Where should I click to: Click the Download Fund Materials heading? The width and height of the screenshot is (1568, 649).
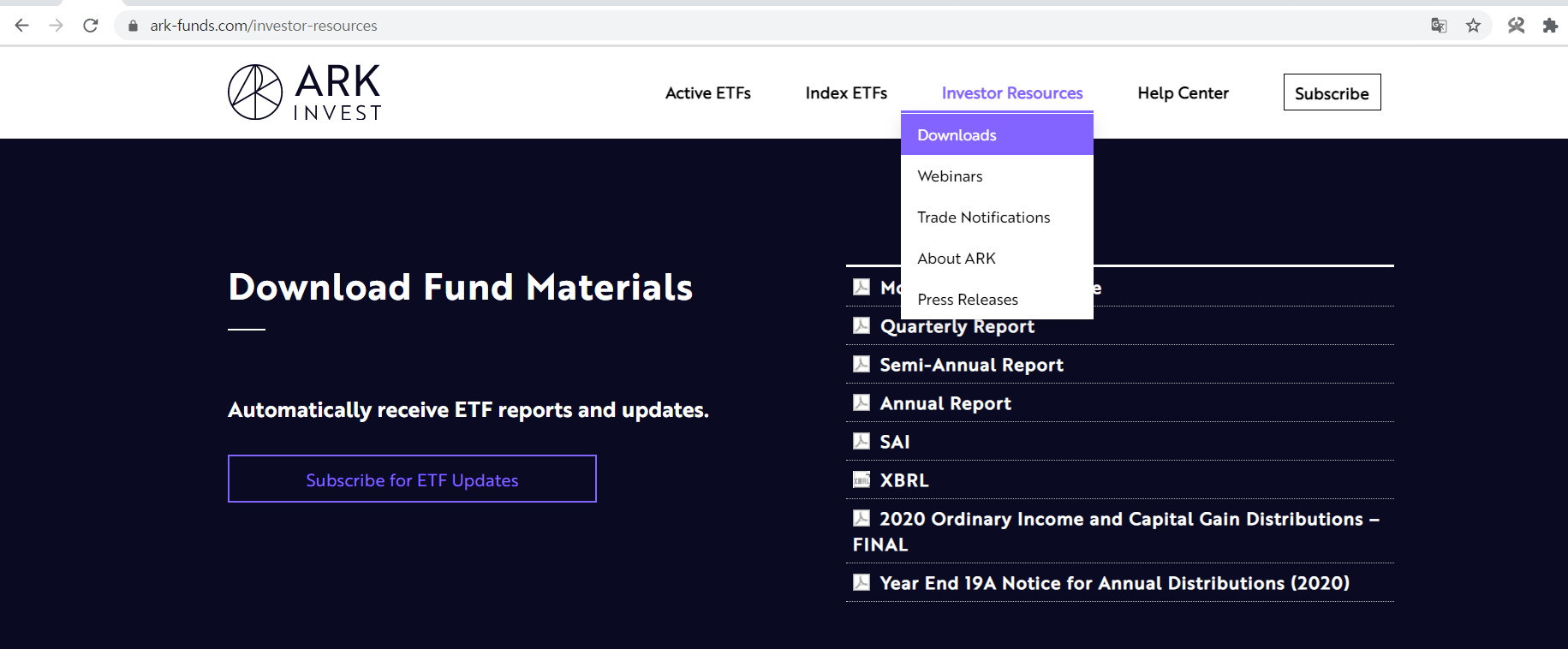[x=461, y=287]
